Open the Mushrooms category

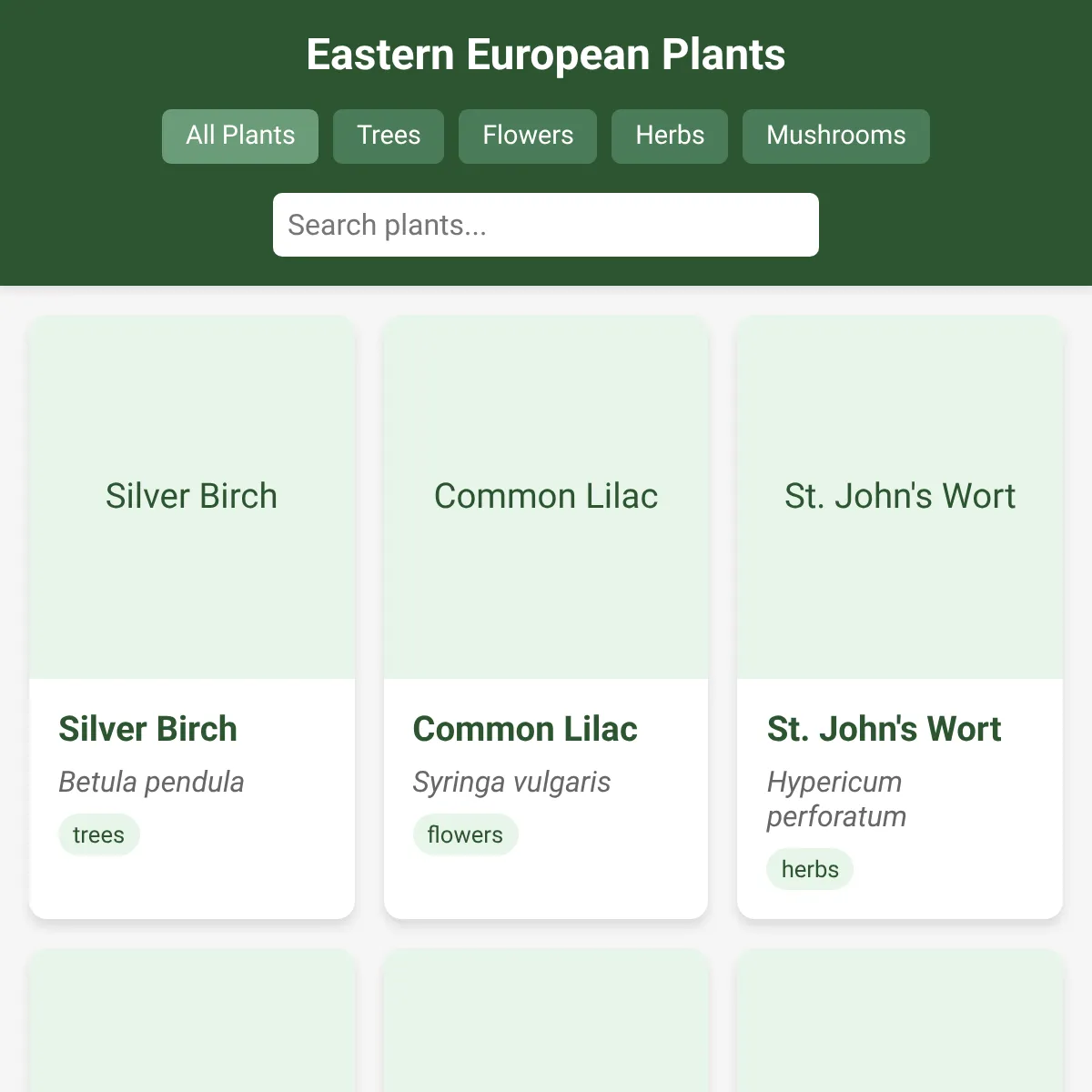pos(836,136)
